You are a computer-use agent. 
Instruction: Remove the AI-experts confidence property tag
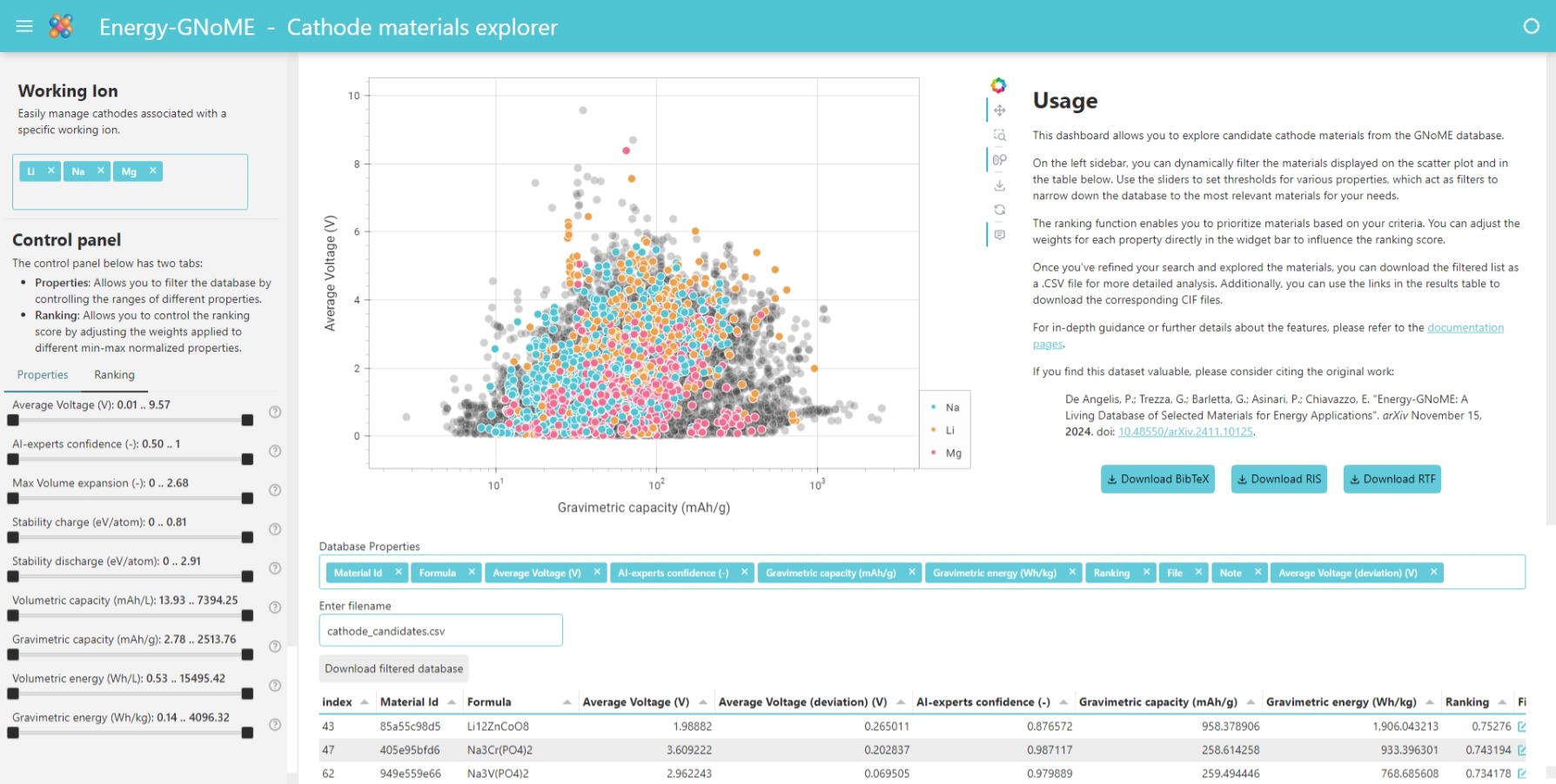pyautogui.click(x=745, y=572)
